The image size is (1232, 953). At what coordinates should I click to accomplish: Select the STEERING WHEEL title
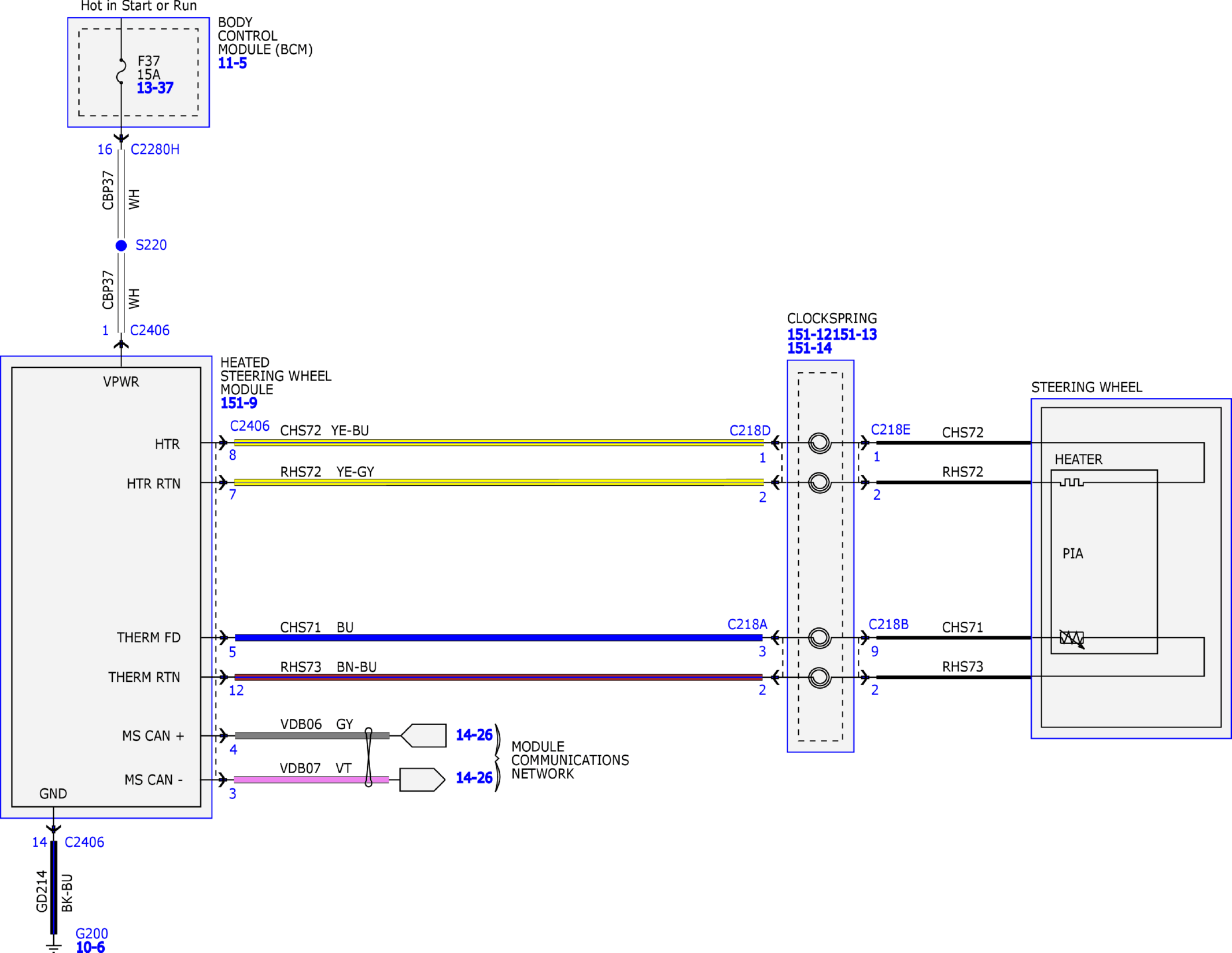pyautogui.click(x=1087, y=387)
